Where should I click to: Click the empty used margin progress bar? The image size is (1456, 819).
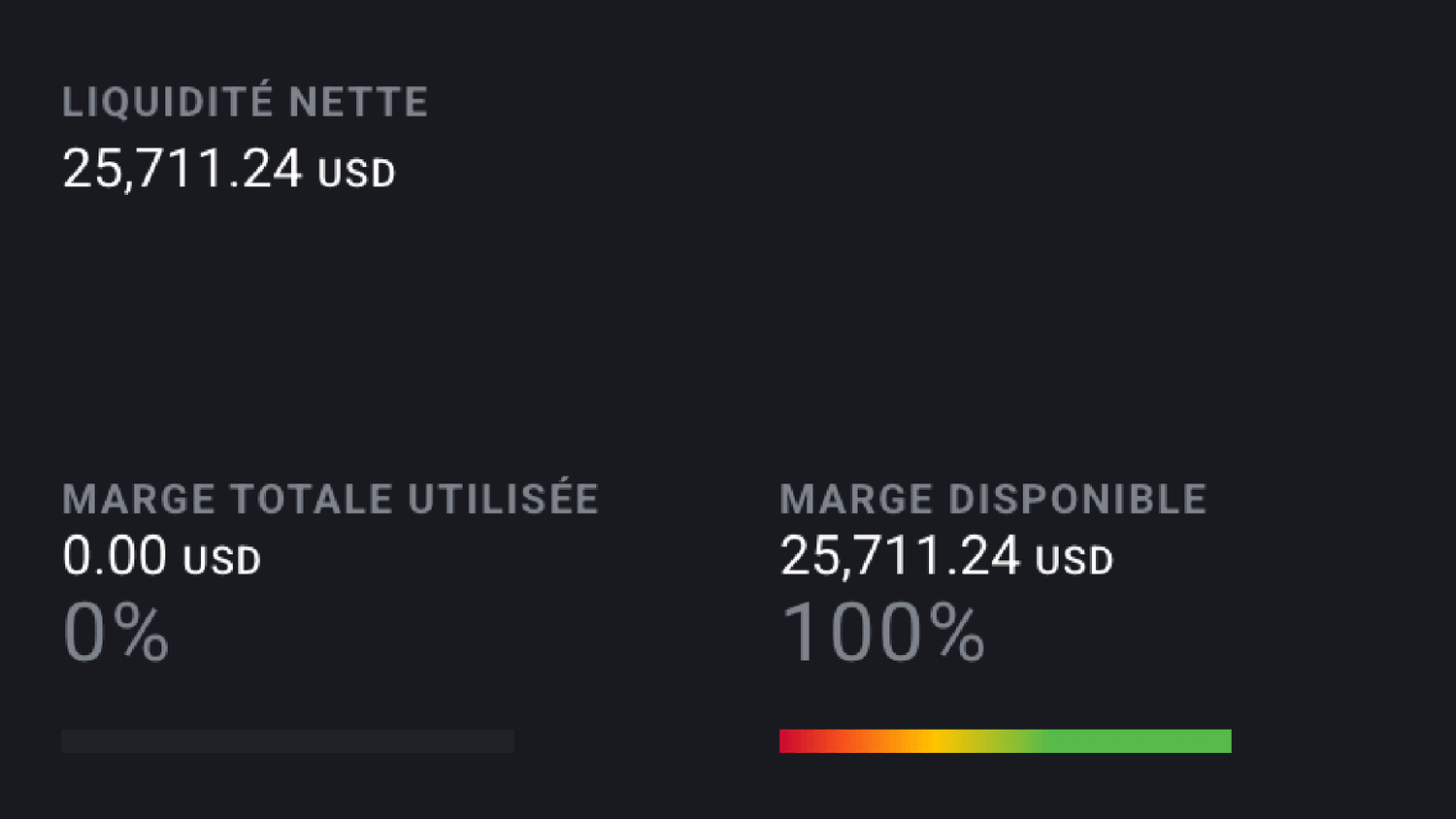click(287, 741)
